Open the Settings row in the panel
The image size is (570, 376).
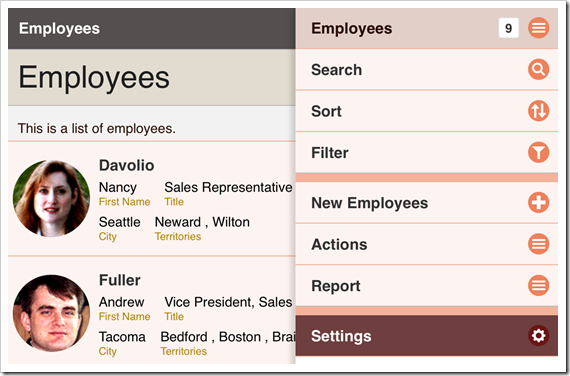coord(427,336)
